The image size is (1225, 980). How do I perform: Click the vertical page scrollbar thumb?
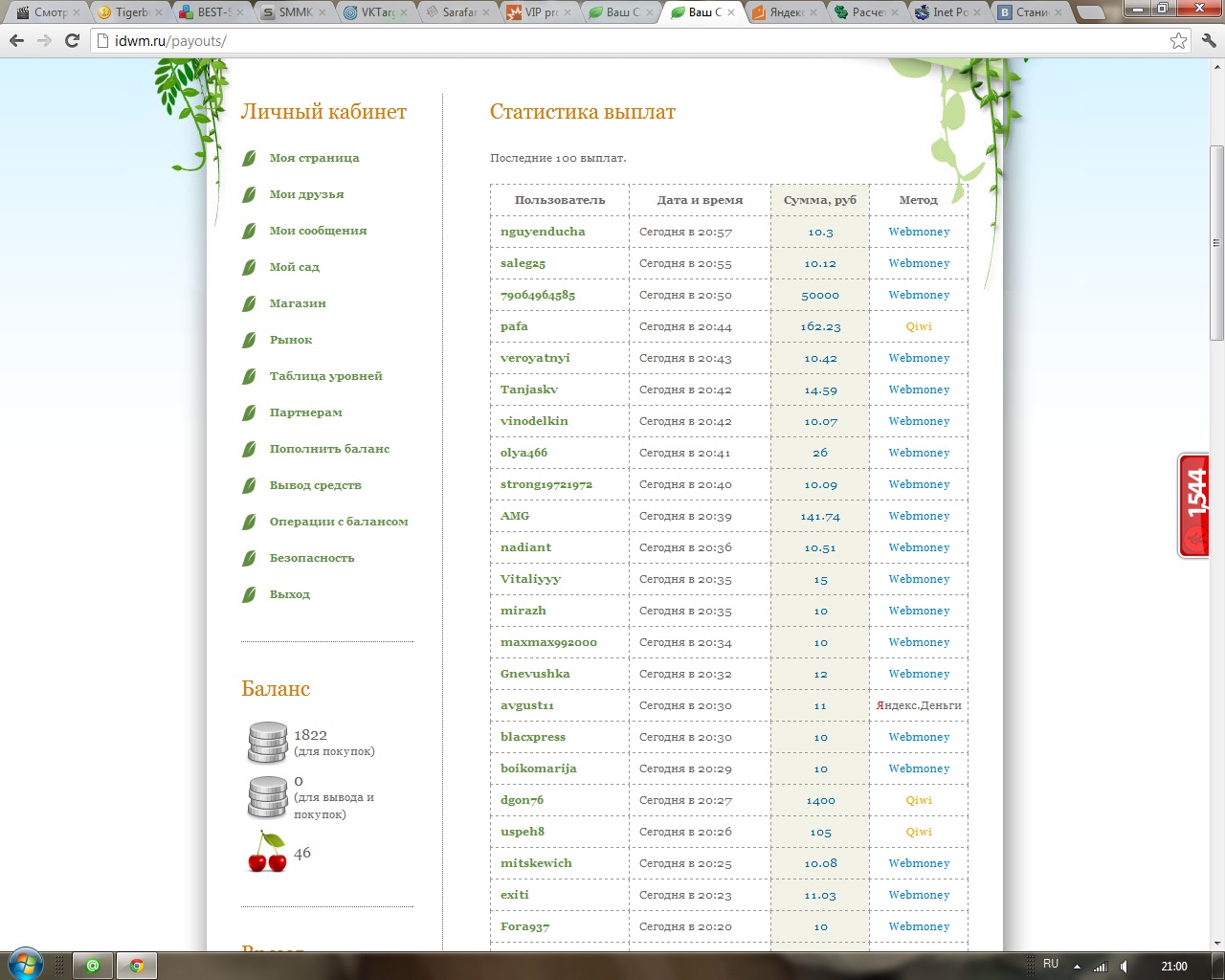coord(1216,242)
